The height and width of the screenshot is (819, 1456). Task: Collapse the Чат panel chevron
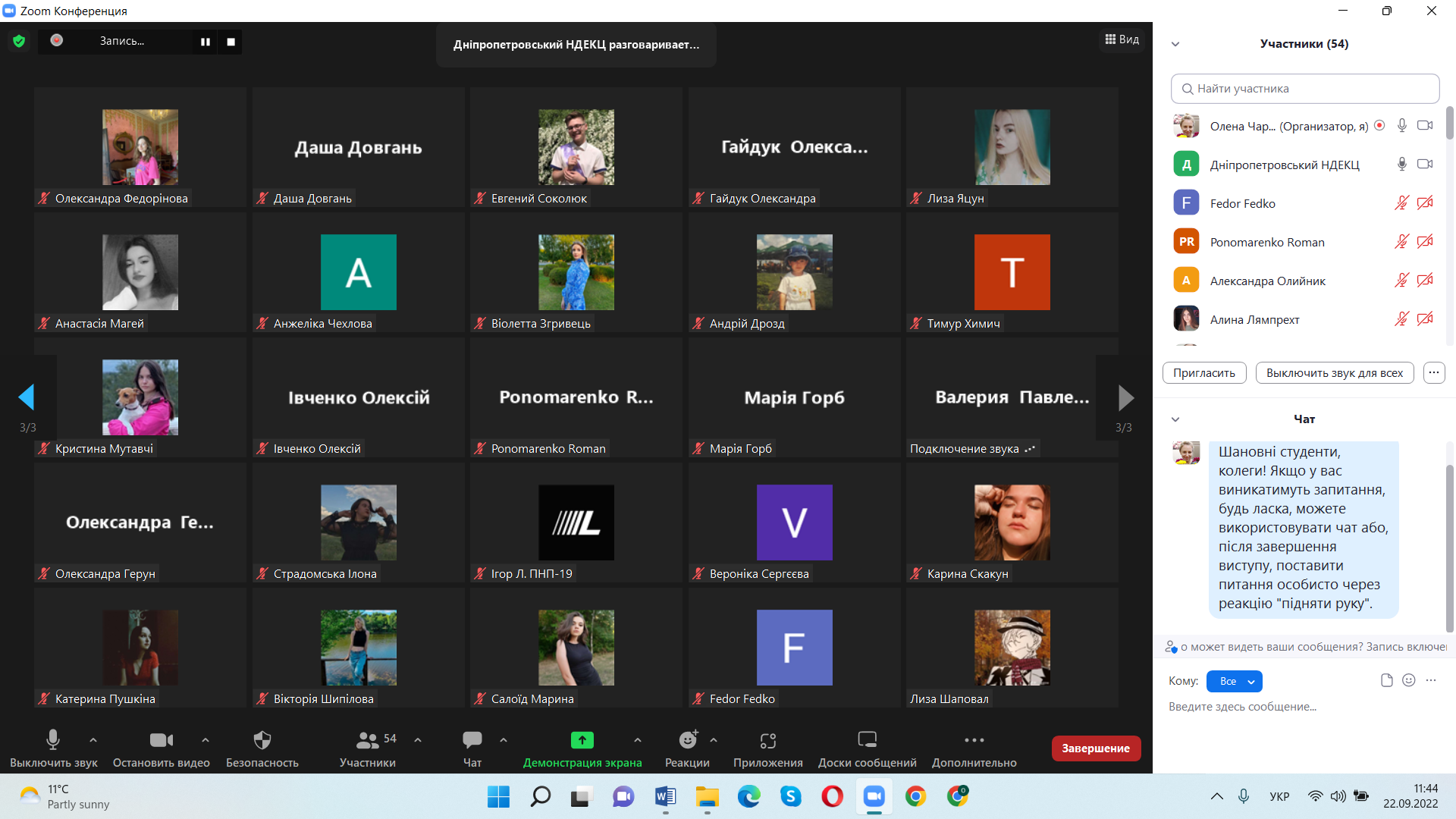[x=1175, y=419]
